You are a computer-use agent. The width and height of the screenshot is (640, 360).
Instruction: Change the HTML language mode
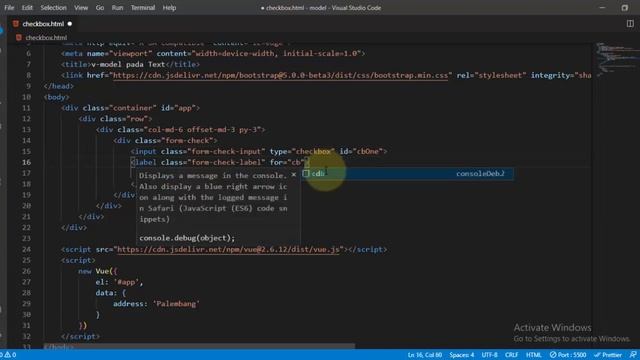[x=533, y=355]
